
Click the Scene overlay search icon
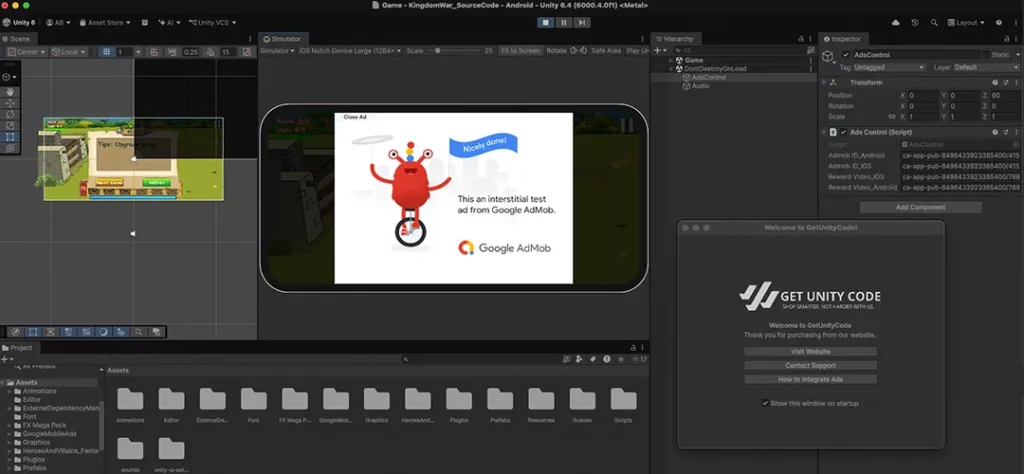point(138,332)
